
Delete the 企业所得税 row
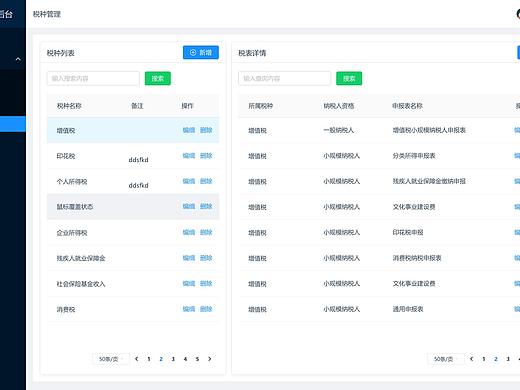coord(206,232)
